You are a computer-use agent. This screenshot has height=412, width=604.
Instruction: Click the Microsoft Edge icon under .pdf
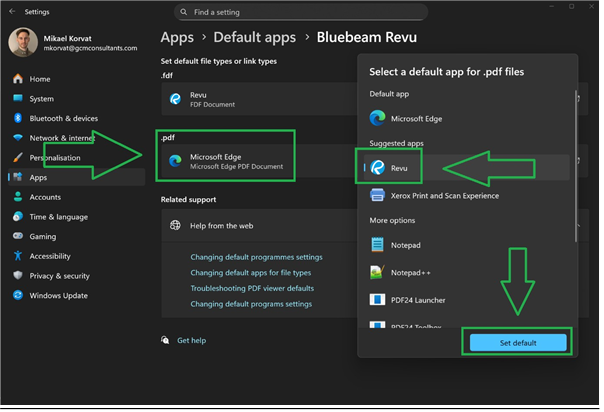coord(175,161)
